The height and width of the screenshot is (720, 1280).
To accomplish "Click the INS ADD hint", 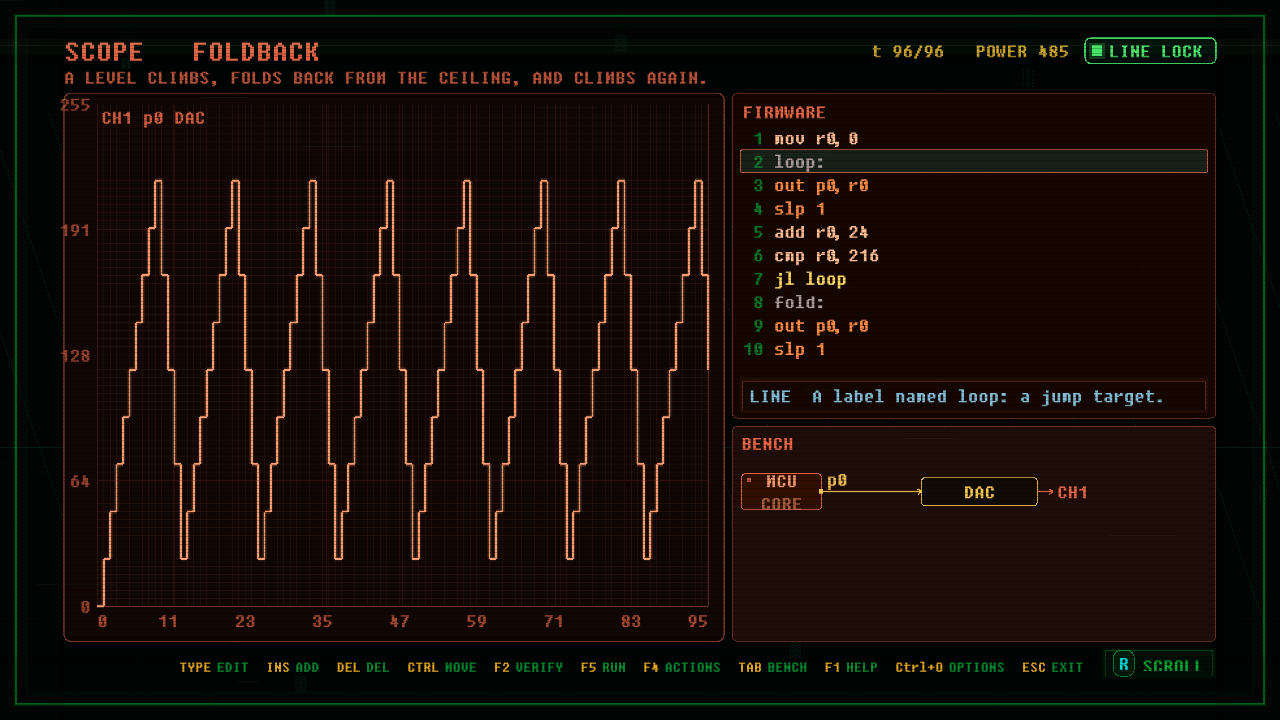I will 293,667.
